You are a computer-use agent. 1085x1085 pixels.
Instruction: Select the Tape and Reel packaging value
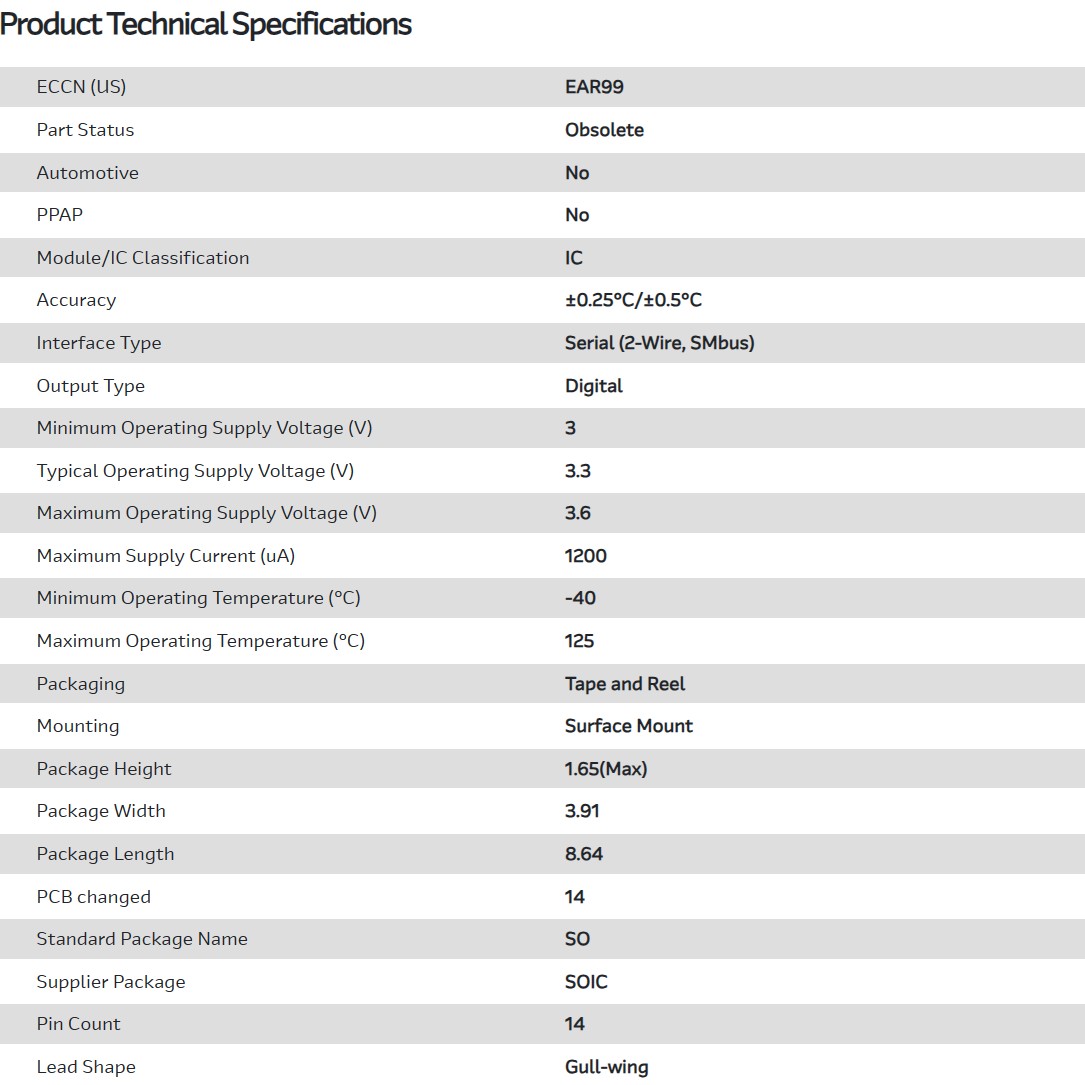pos(625,684)
